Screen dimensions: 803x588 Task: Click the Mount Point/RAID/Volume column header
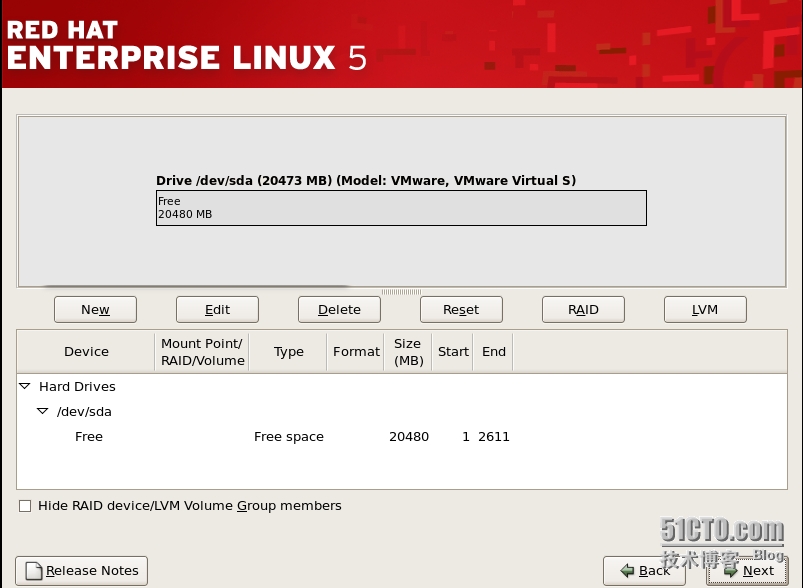point(202,351)
